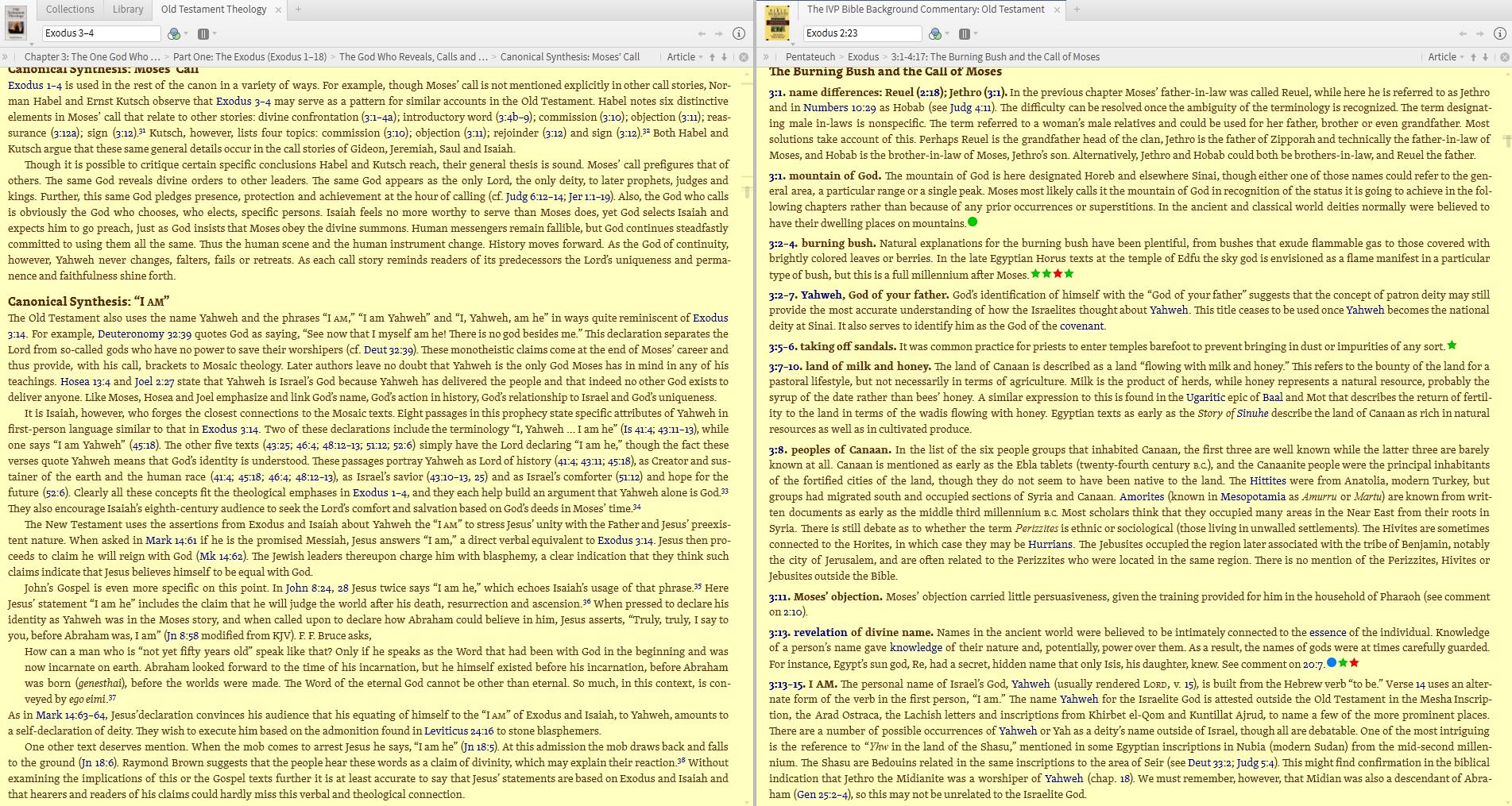Go forward in IVP Commentary history
The height and width of the screenshot is (806, 1512).
point(1480,33)
